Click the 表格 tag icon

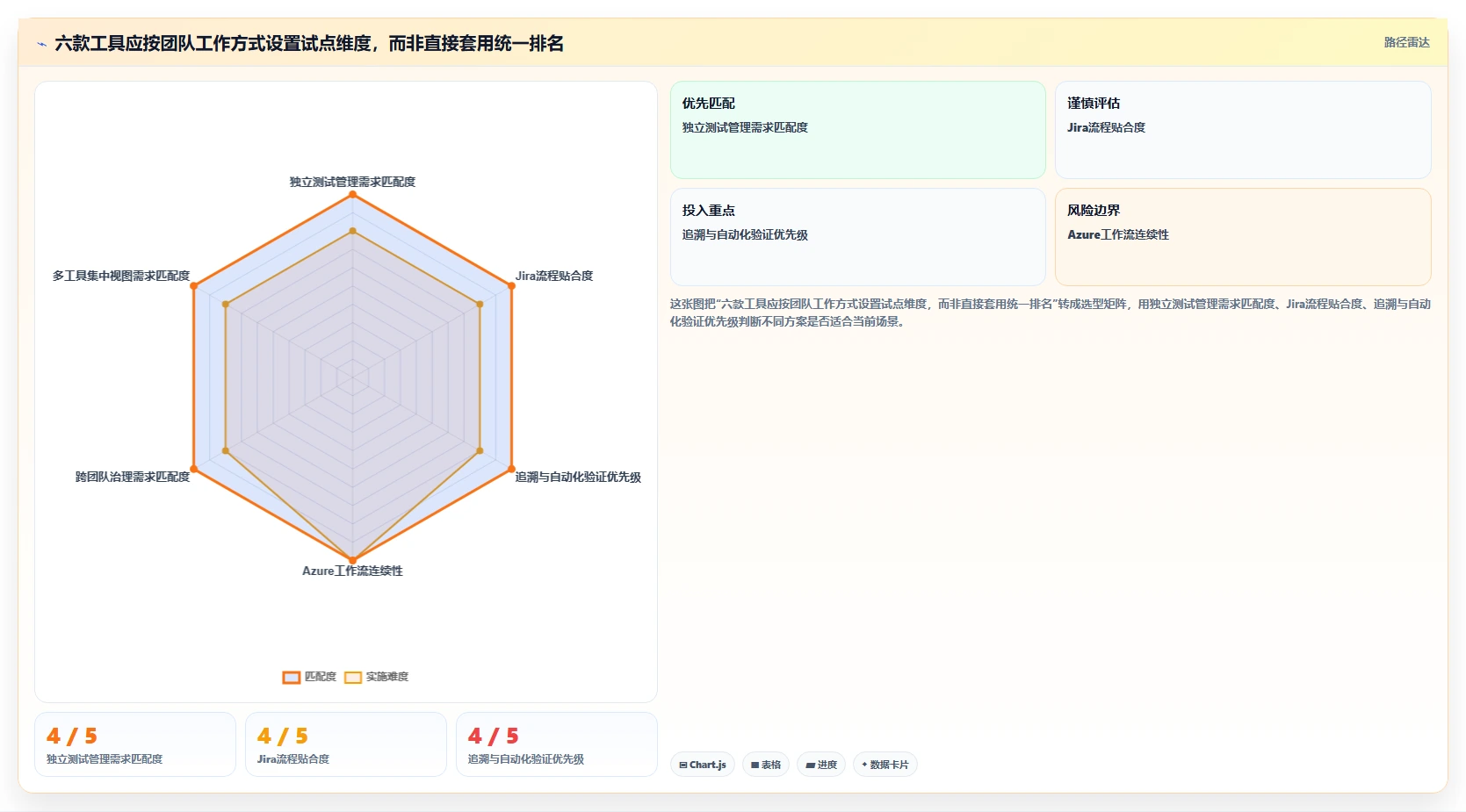pos(755,765)
